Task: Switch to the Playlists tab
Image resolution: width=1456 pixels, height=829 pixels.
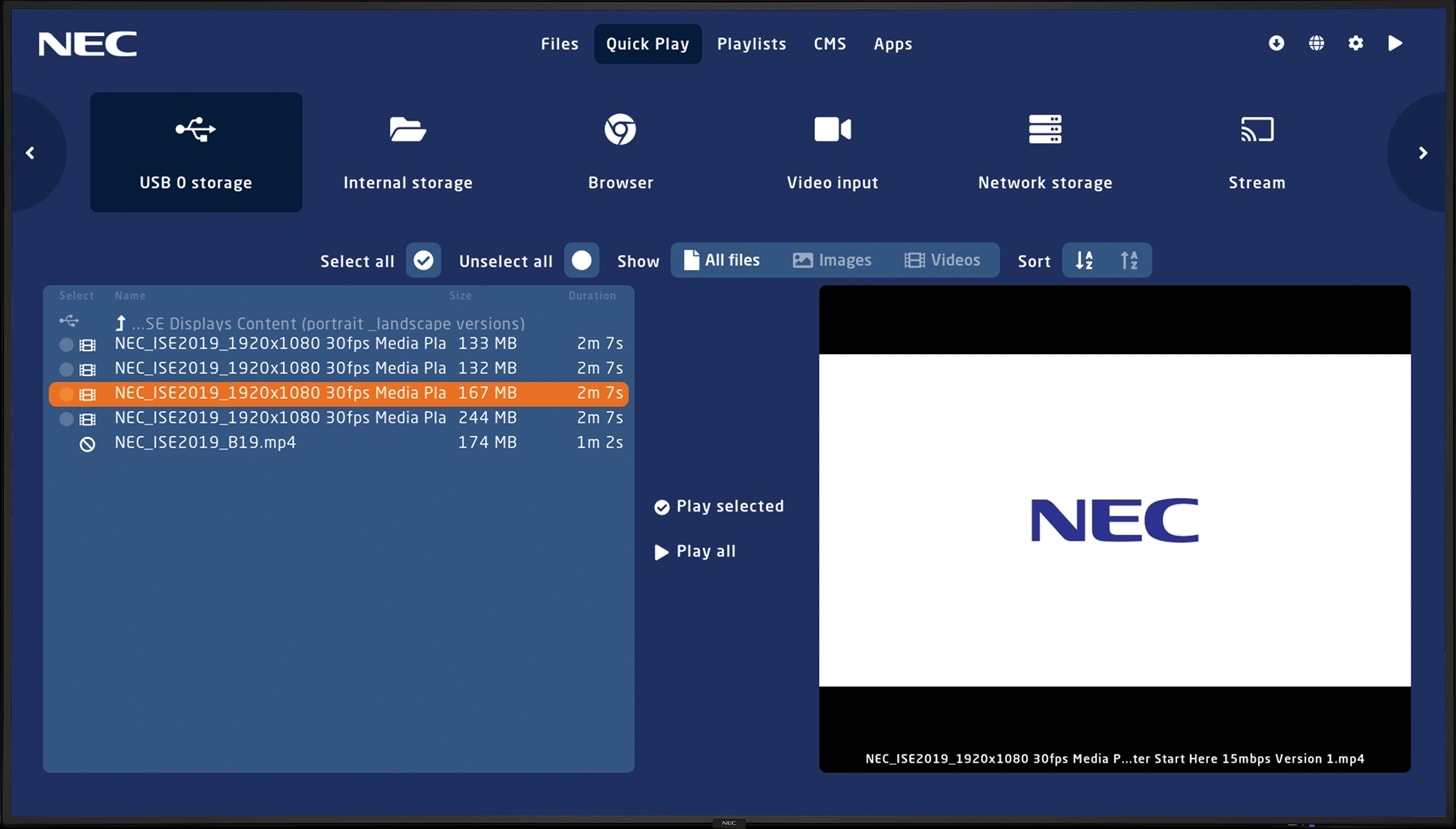Action: 751,43
